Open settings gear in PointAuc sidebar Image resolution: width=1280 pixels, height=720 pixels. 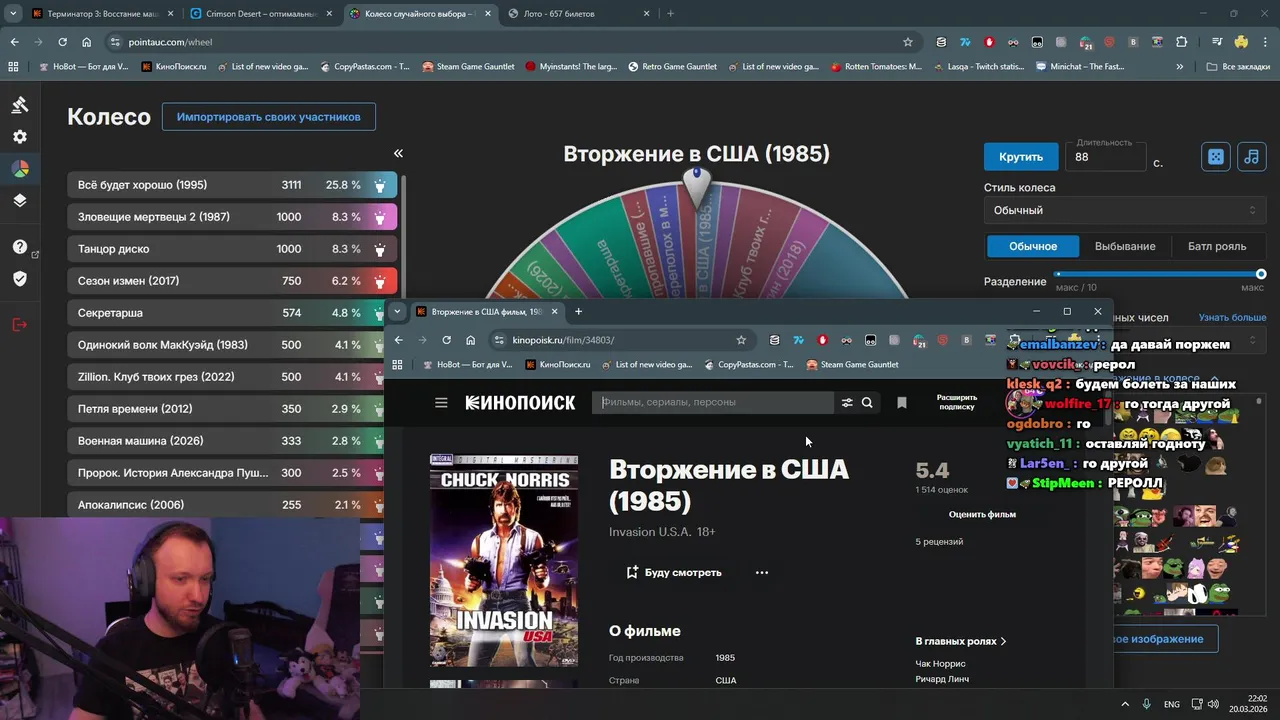[x=20, y=137]
